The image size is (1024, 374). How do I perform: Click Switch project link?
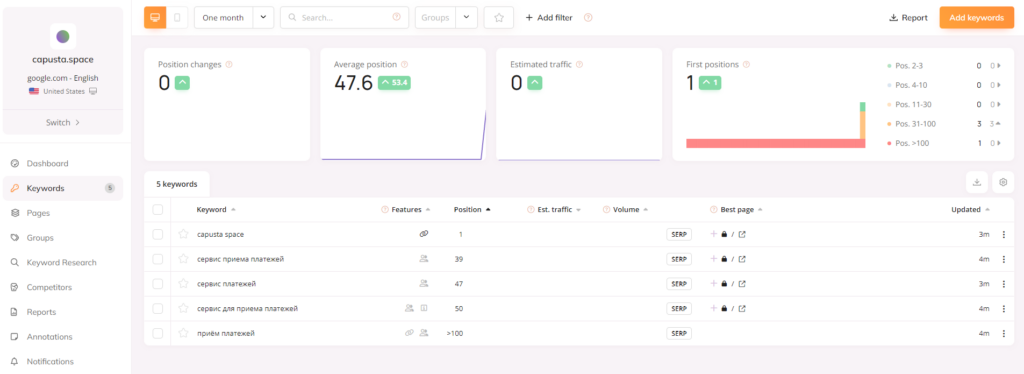point(63,122)
